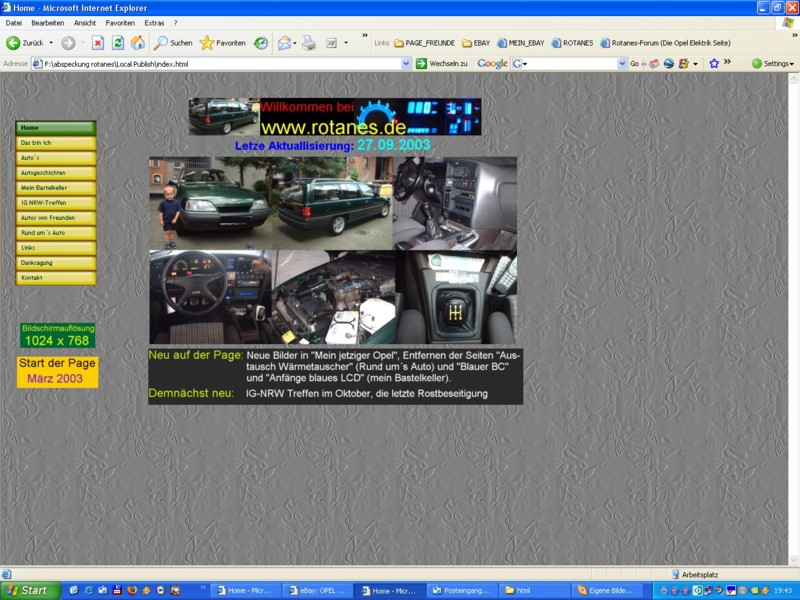Open the Suchen search tool

[172, 43]
